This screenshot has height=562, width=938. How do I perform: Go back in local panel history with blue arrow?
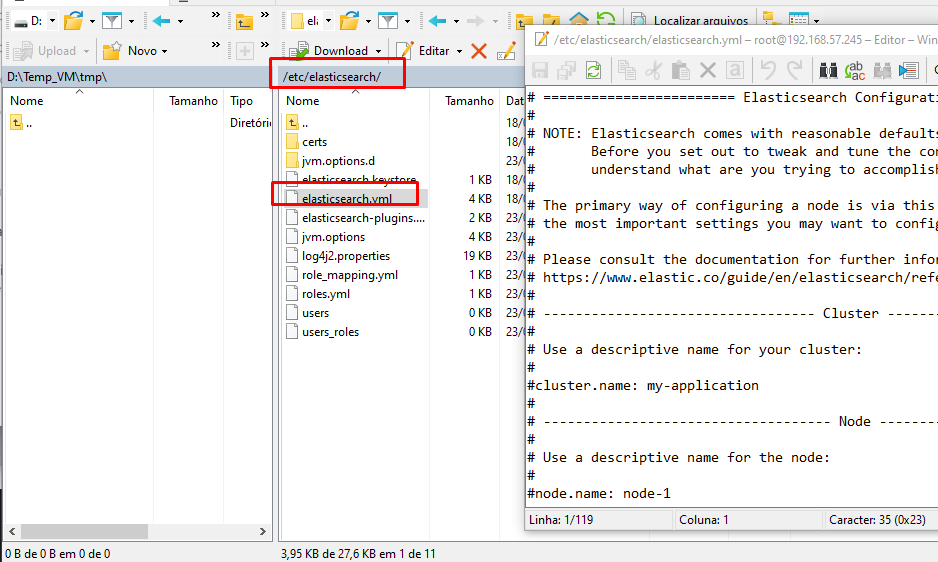click(162, 21)
